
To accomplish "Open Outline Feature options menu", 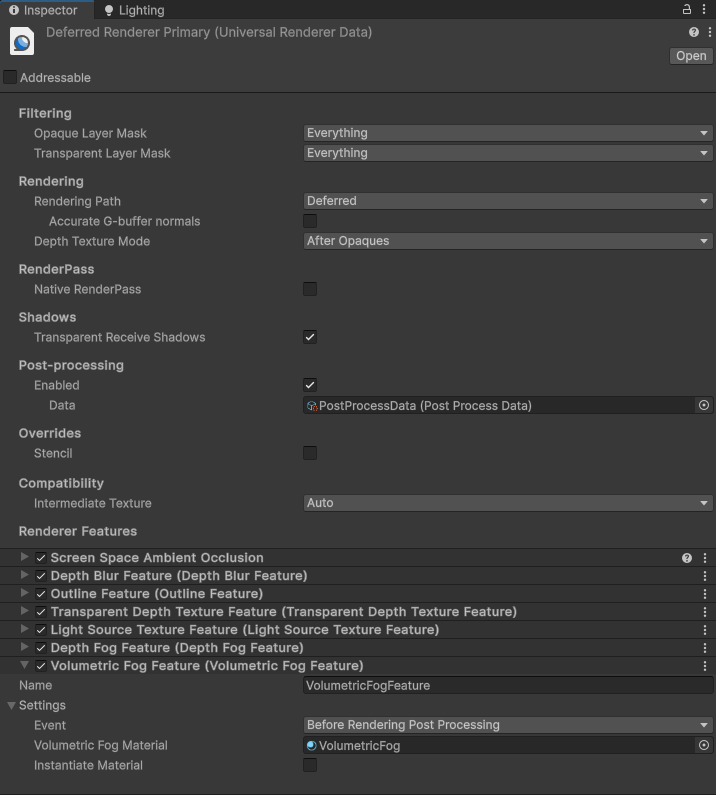I will point(705,594).
